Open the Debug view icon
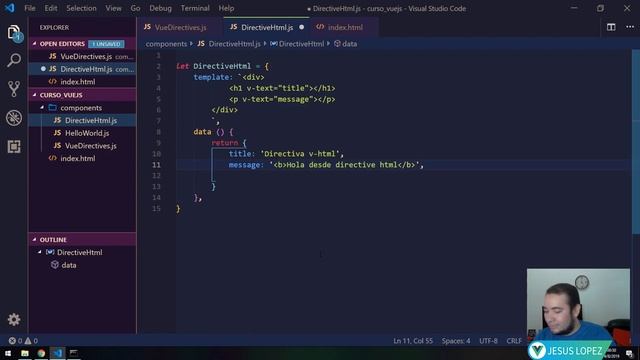Screen dimensions: 640x360 click(x=14, y=118)
